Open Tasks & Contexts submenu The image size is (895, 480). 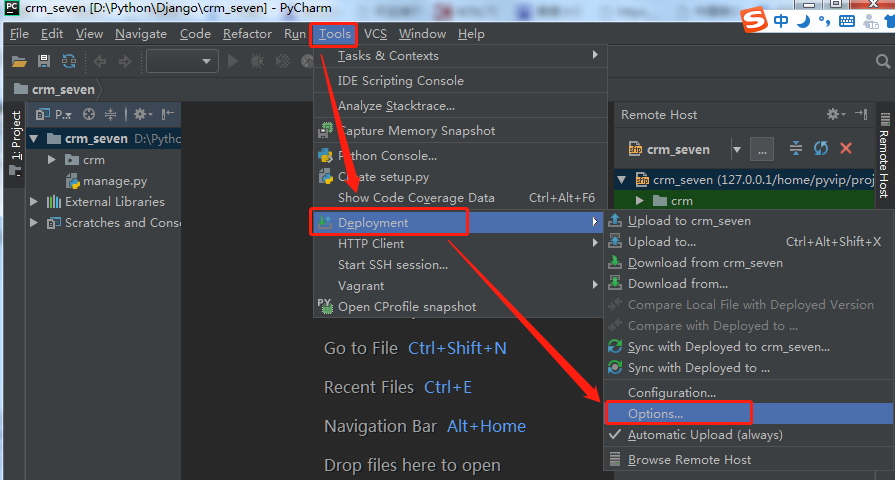[x=459, y=56]
